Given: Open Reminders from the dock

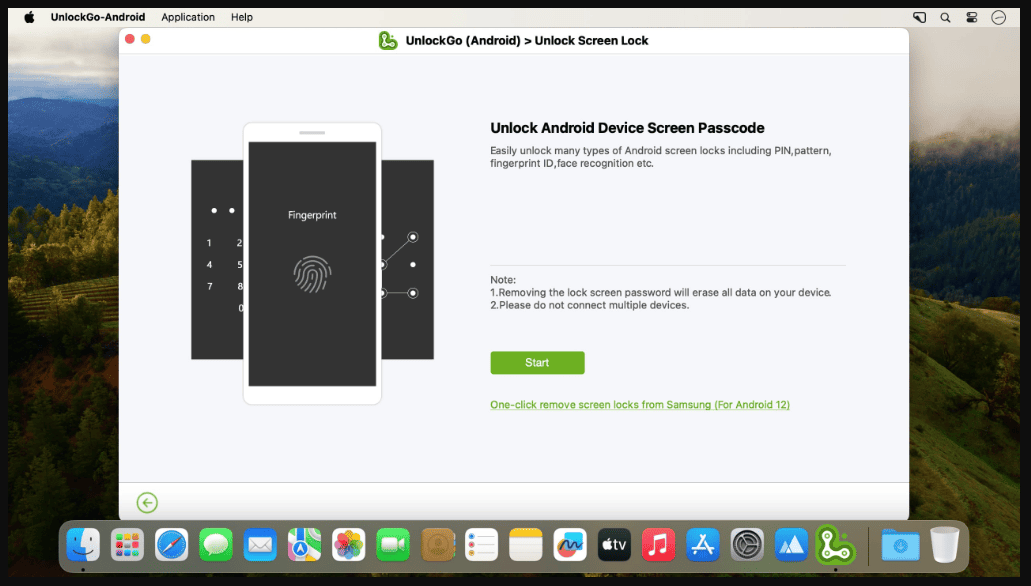Looking at the screenshot, I should 481,545.
